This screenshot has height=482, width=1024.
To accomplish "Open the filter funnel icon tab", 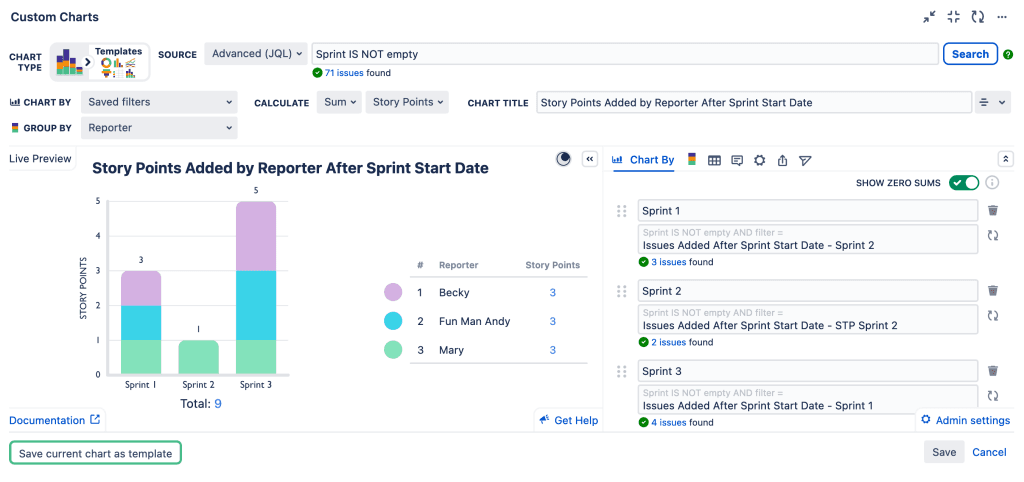I will click(805, 160).
